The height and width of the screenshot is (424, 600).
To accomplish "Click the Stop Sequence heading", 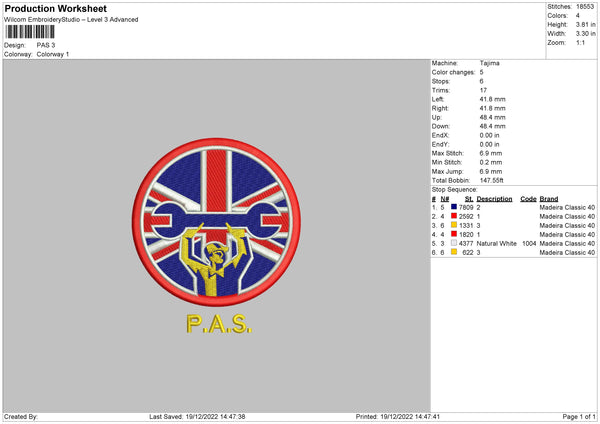I will pos(455,190).
